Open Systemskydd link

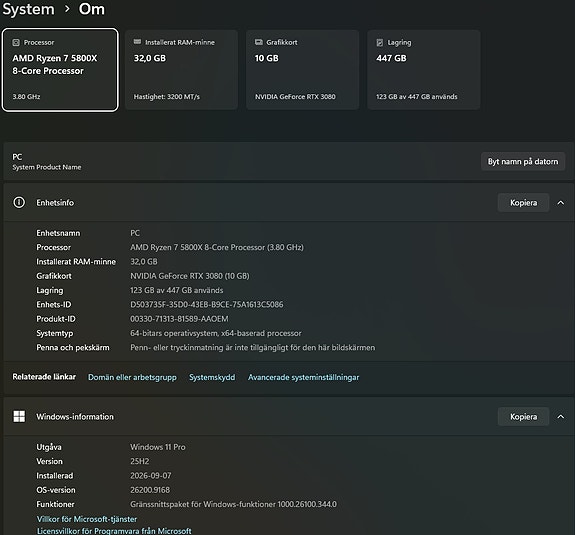pyautogui.click(x=212, y=377)
